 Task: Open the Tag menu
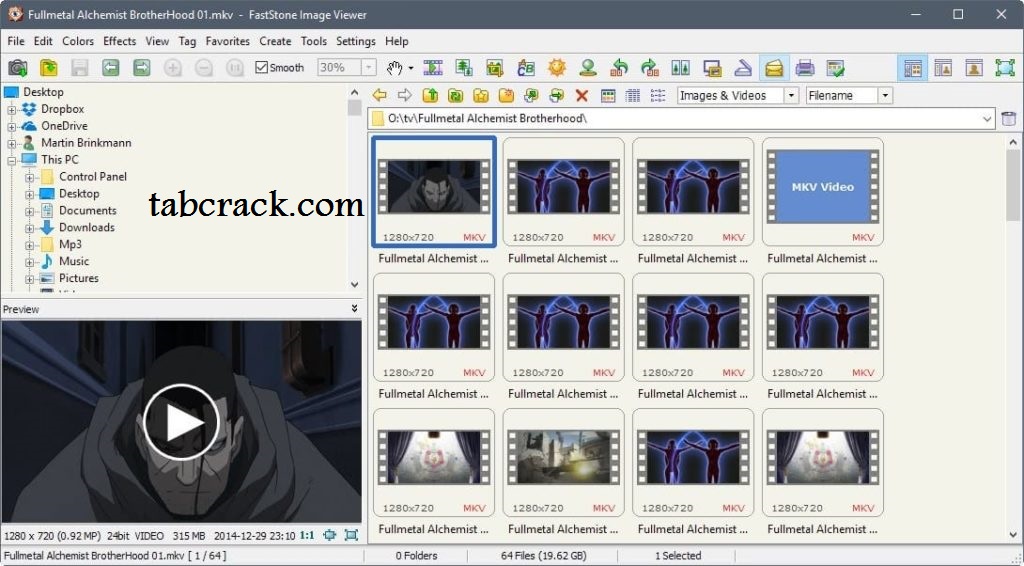[187, 41]
